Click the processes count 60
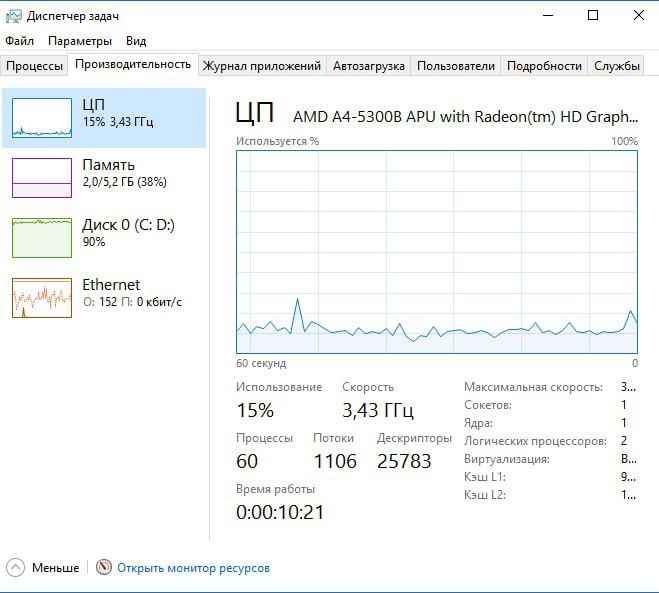 (247, 461)
